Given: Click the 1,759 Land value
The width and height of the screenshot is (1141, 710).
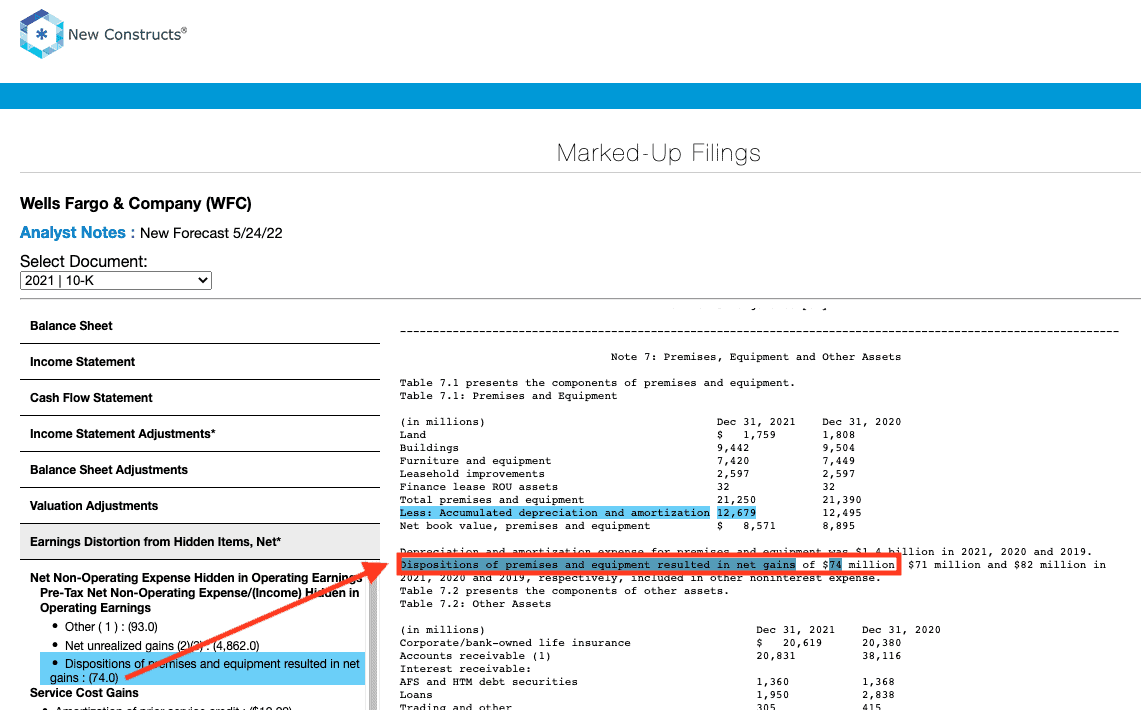Looking at the screenshot, I should pos(759,435).
